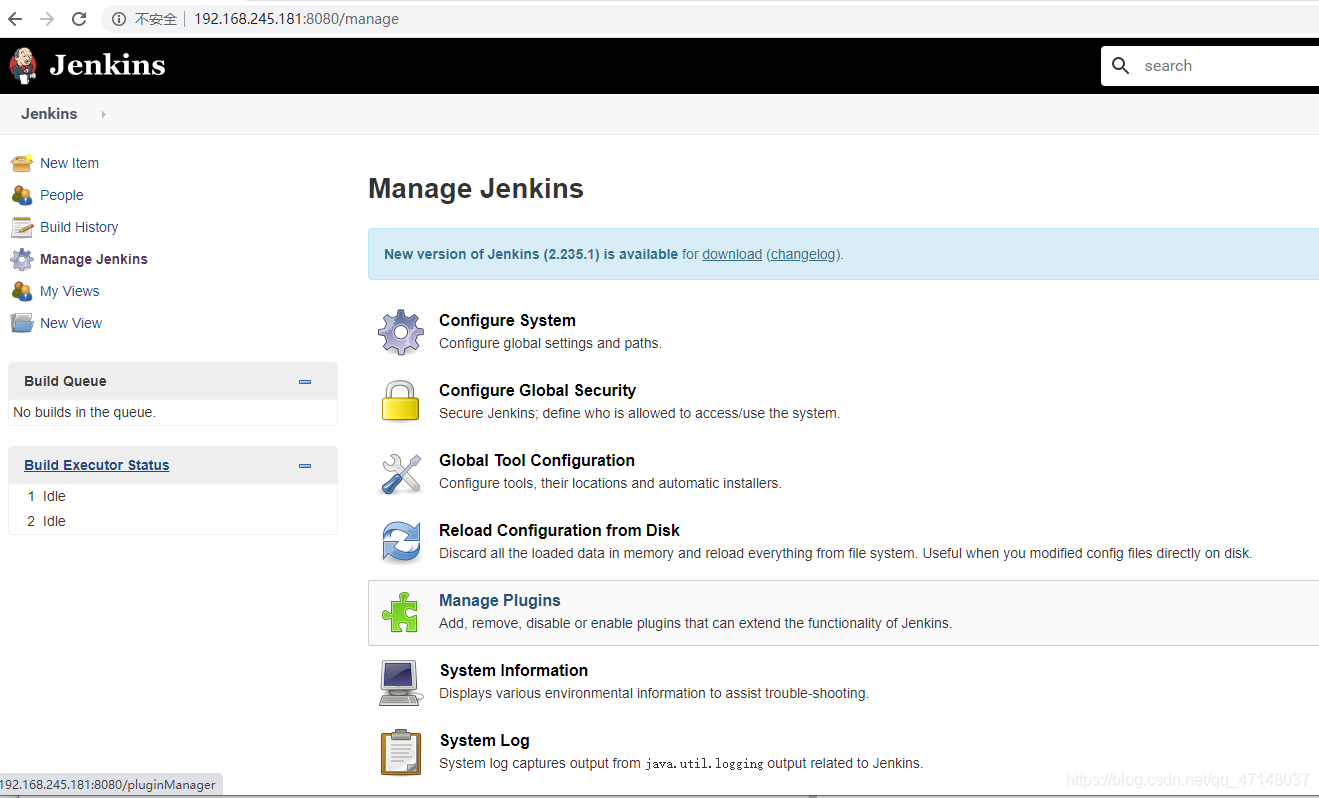Open the Build Executor Status link

[97, 465]
